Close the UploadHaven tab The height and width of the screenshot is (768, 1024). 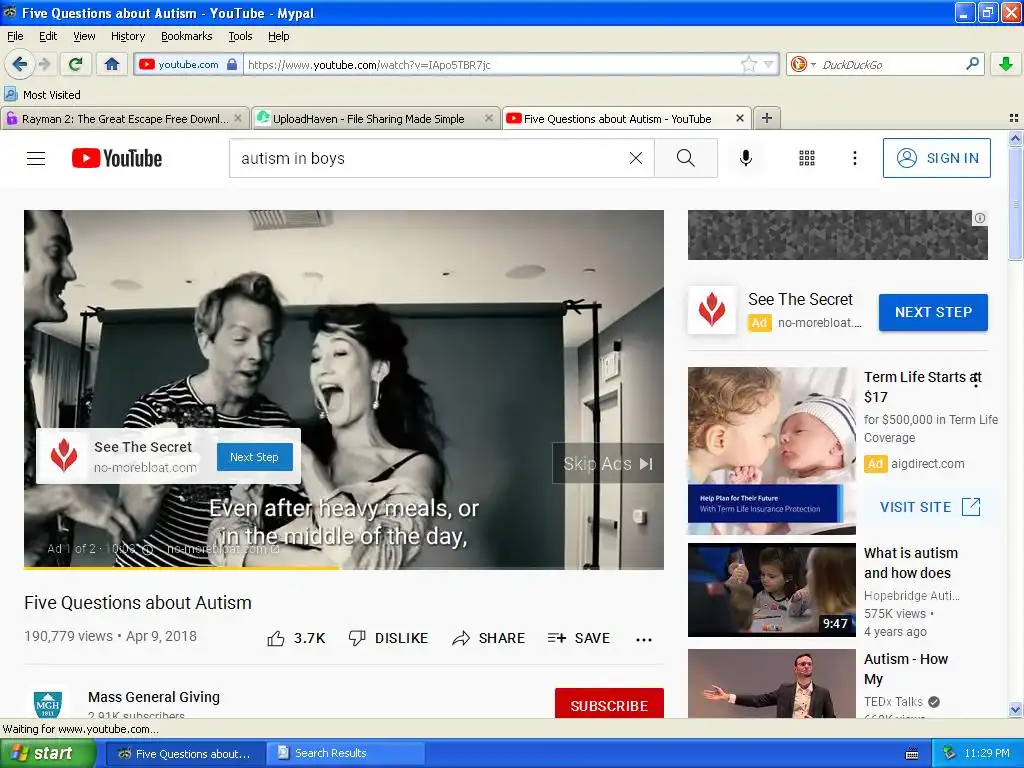488,118
